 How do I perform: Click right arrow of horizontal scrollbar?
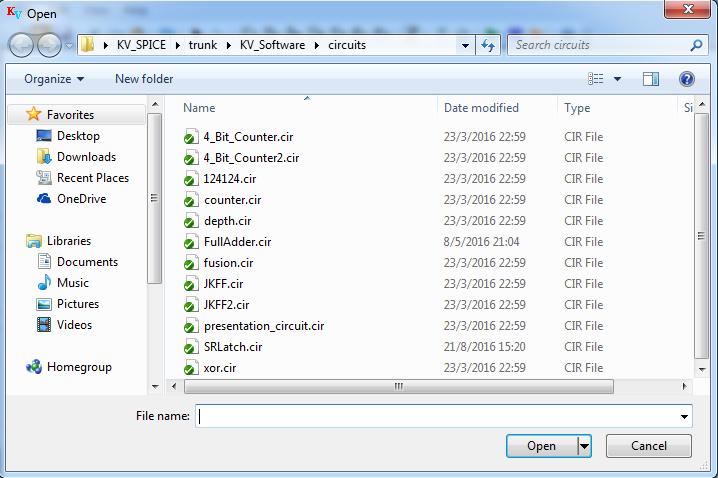[x=684, y=386]
